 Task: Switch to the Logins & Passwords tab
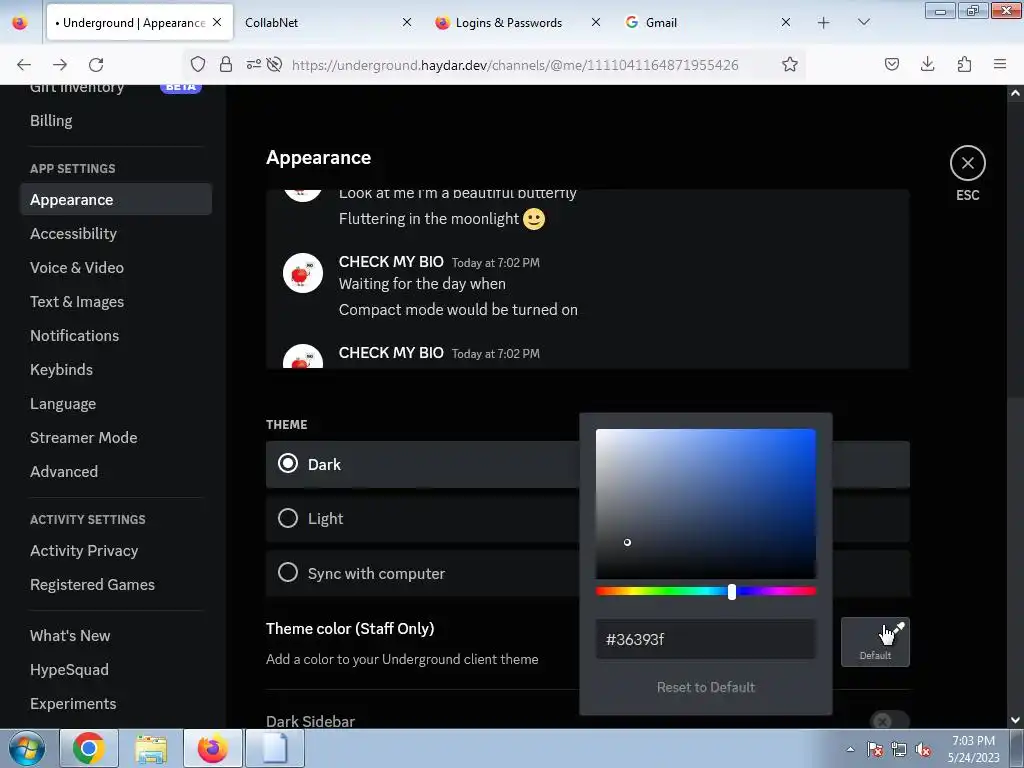click(516, 22)
